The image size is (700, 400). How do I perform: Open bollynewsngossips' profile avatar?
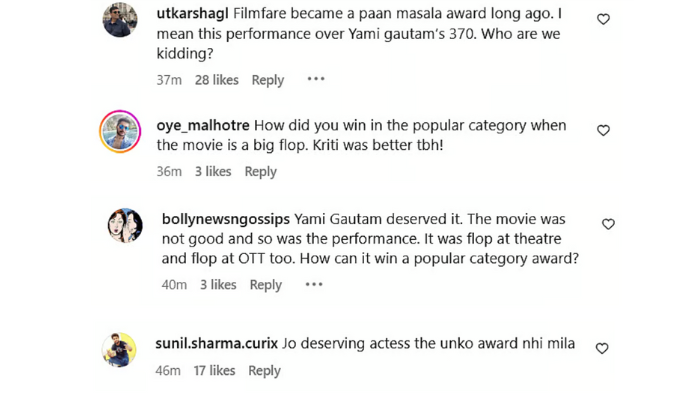click(x=125, y=225)
